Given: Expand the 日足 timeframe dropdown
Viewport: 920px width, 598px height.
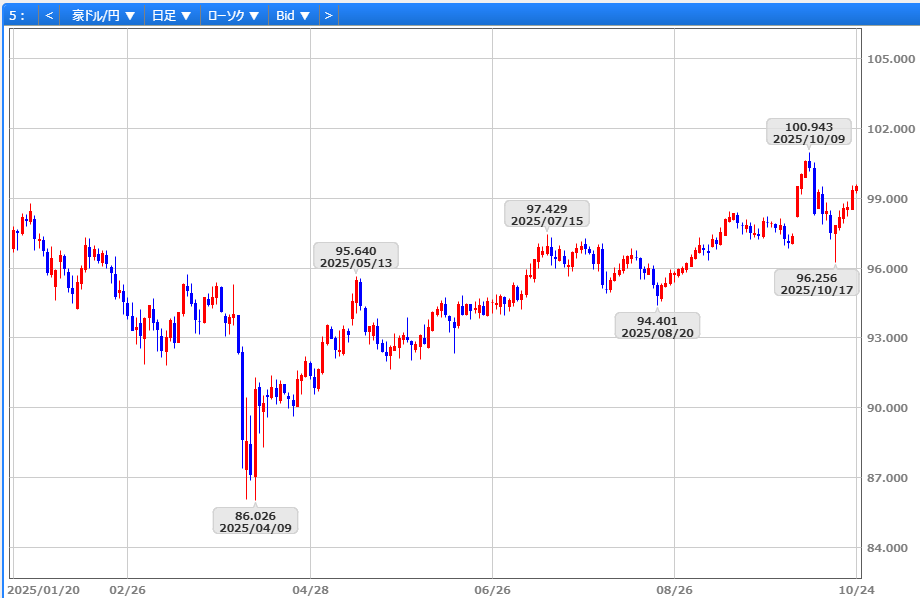Looking at the screenshot, I should click(171, 15).
